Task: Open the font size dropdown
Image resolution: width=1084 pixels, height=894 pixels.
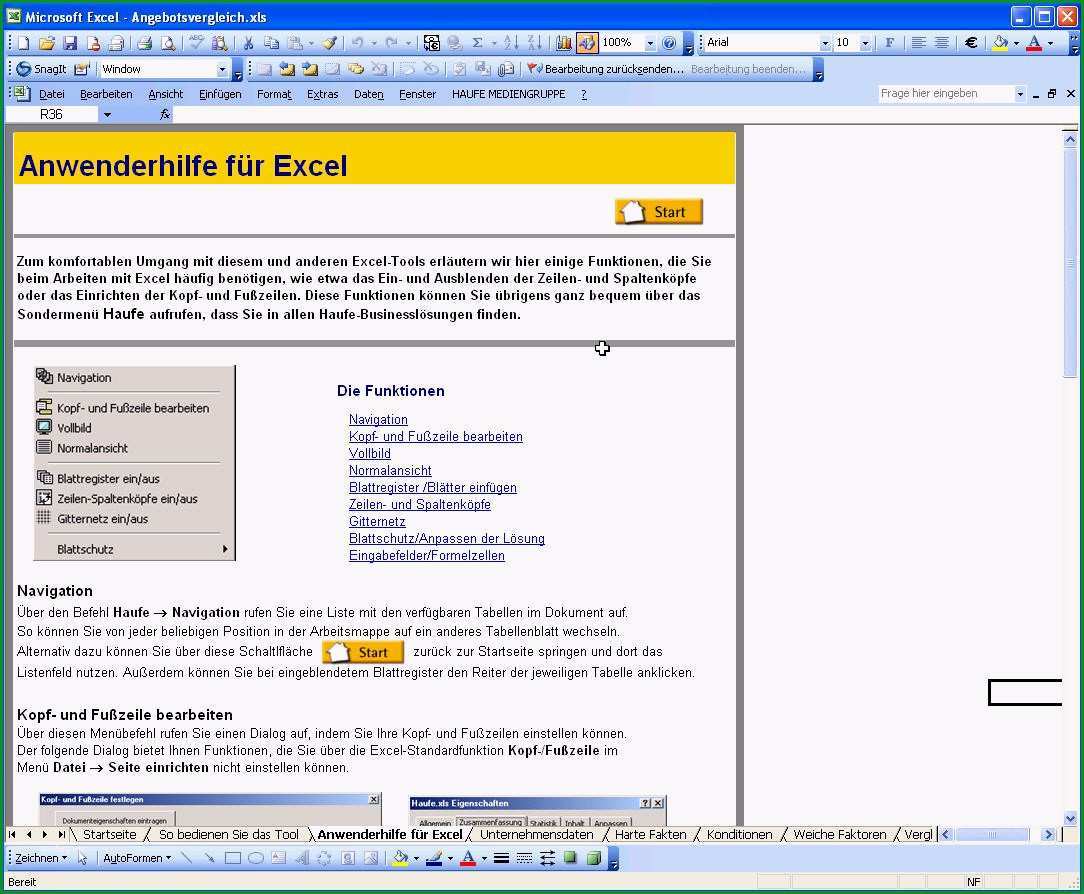Action: coord(865,43)
